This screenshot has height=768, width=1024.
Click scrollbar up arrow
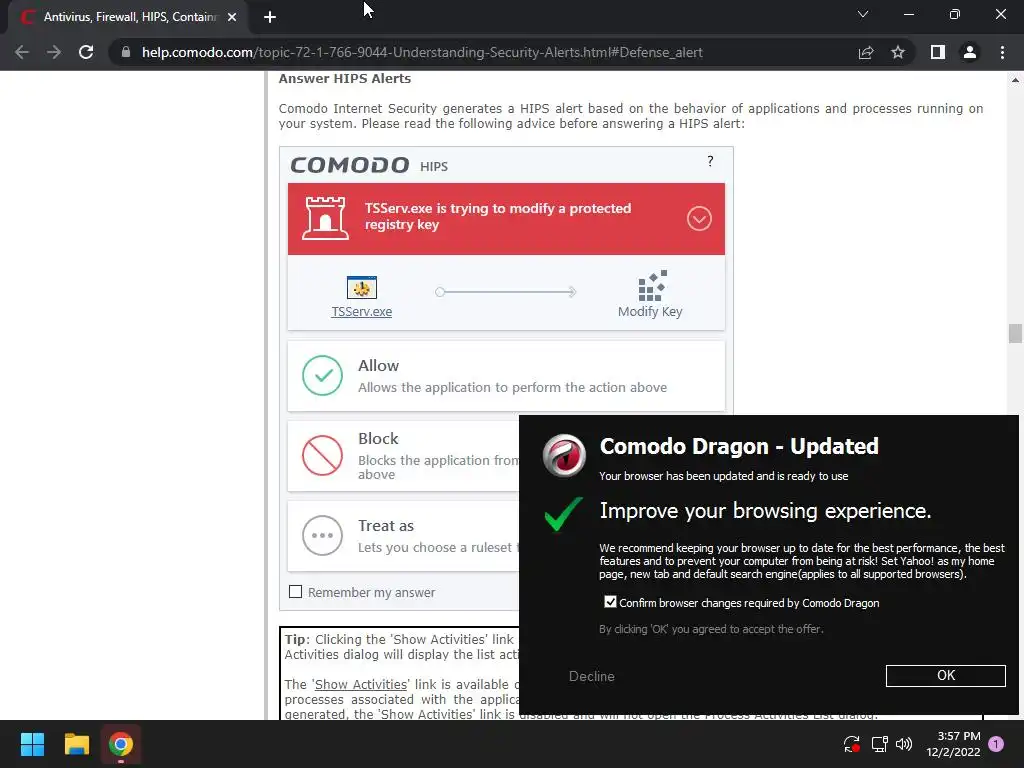[1015, 80]
